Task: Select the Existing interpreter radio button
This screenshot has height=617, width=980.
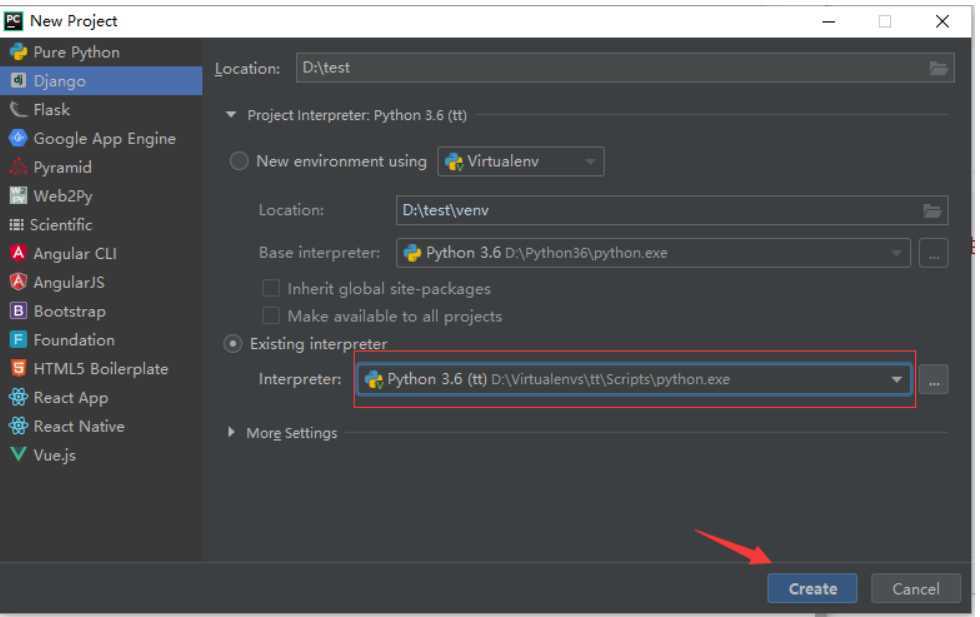Action: 233,344
